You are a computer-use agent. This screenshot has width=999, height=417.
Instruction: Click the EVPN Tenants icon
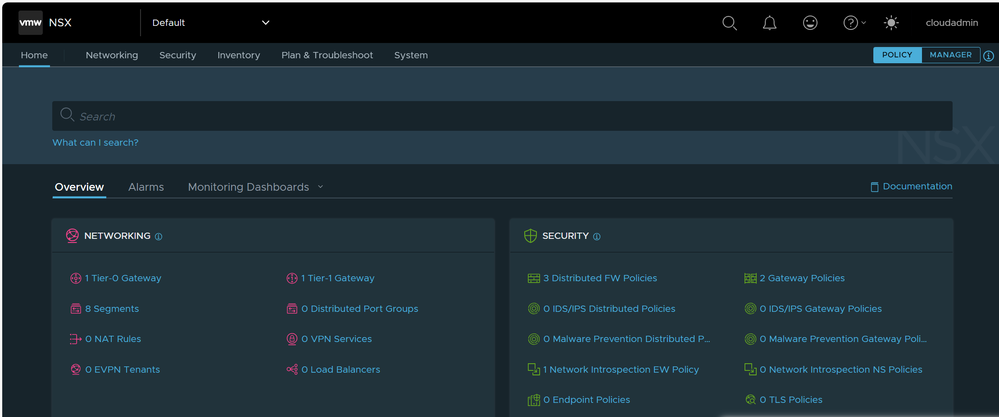point(76,369)
